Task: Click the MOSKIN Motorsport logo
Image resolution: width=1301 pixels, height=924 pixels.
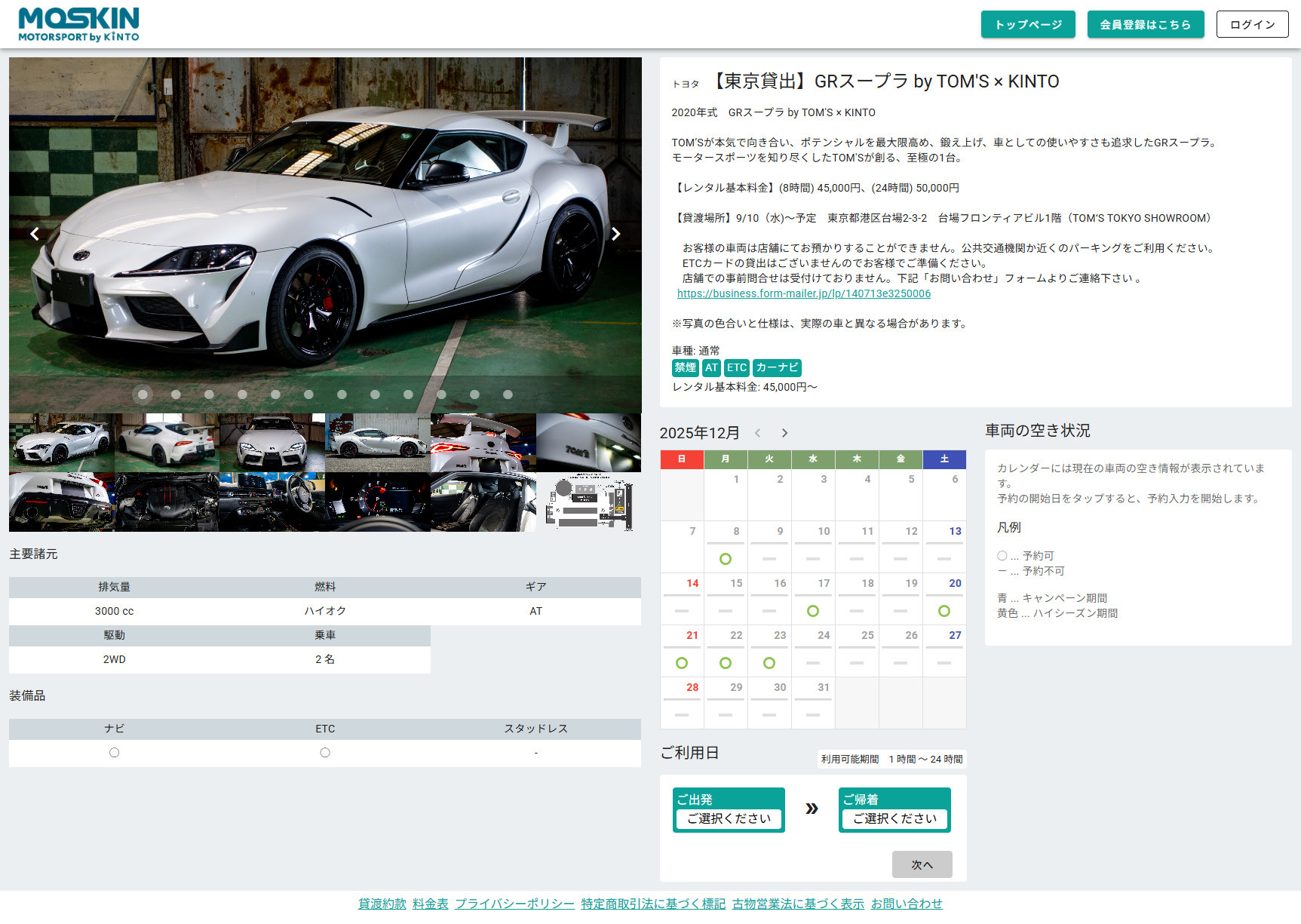Action: pos(78,24)
